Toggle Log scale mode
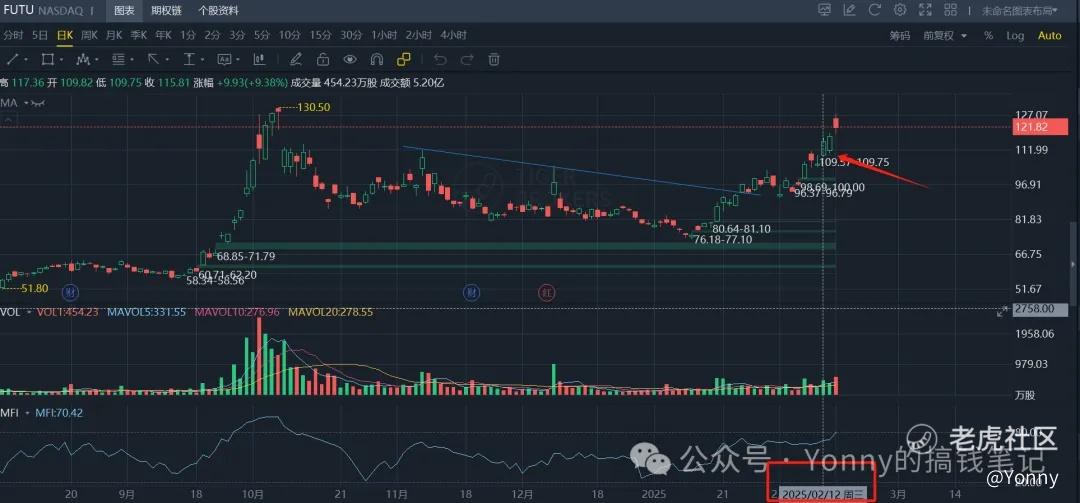This screenshot has width=1080, height=503. coord(1015,36)
